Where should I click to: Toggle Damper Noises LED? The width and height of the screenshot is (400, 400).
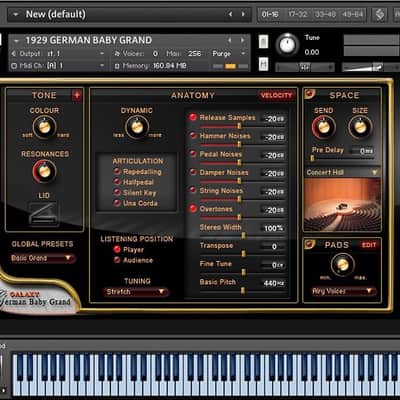pos(193,172)
